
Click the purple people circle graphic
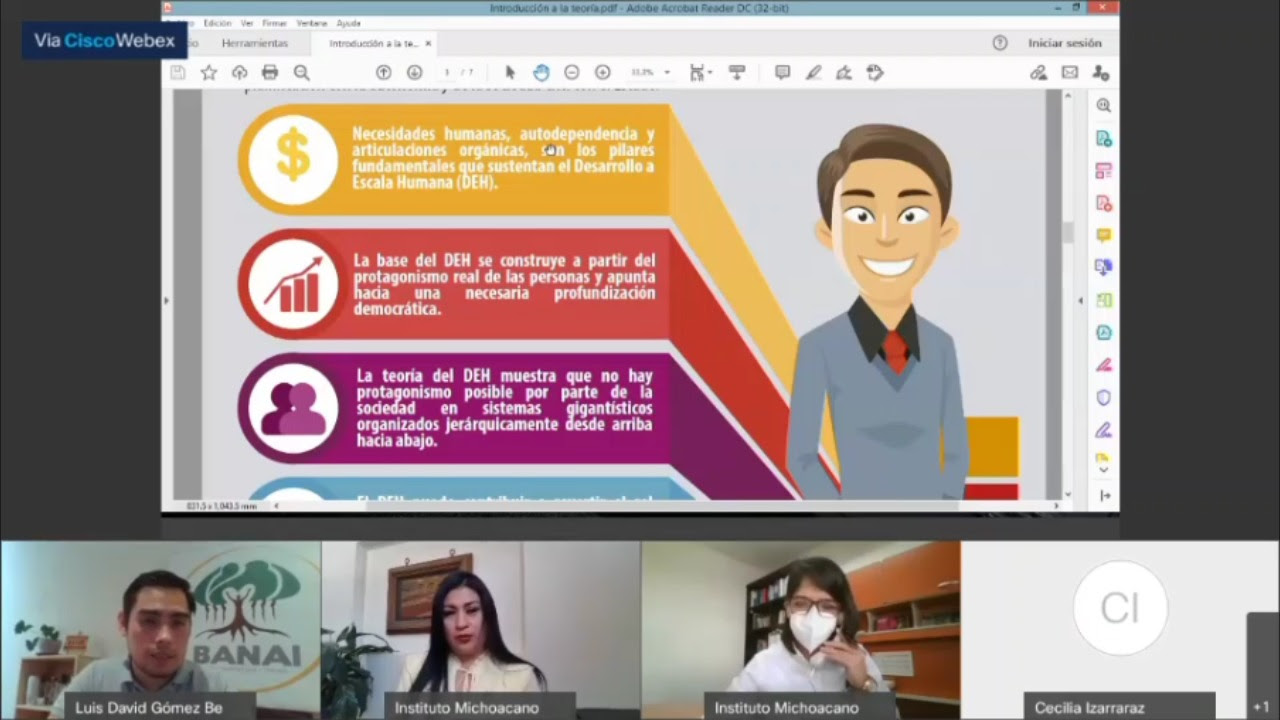tap(293, 408)
